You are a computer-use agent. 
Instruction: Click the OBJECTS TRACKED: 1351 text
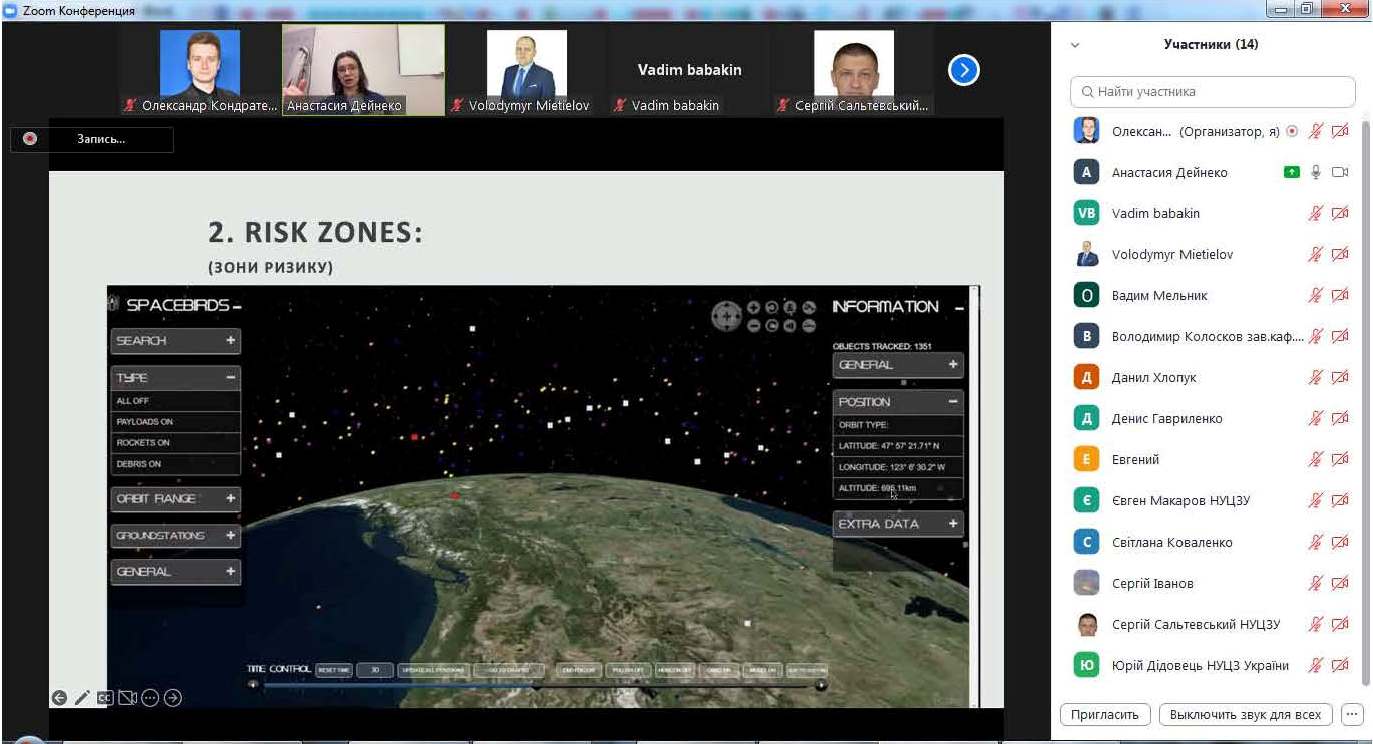(x=882, y=346)
